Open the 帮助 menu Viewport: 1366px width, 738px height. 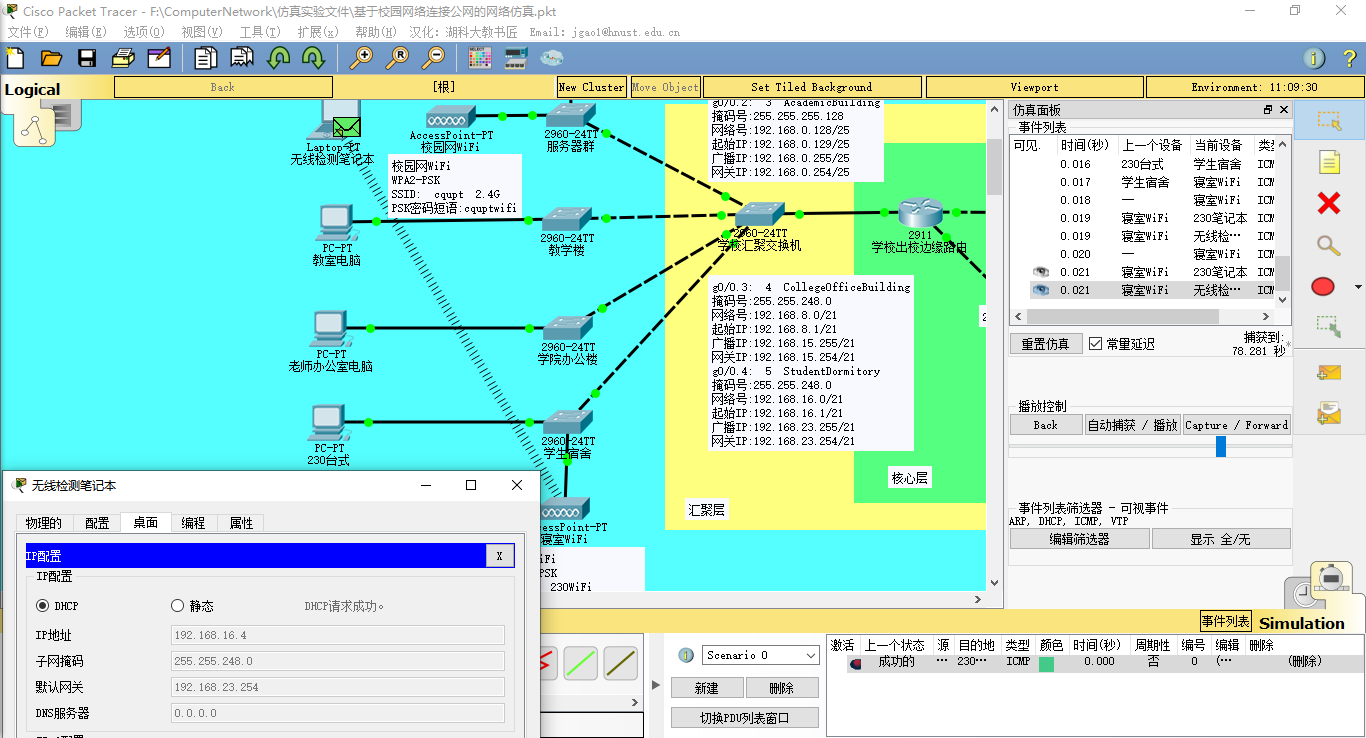[376, 32]
